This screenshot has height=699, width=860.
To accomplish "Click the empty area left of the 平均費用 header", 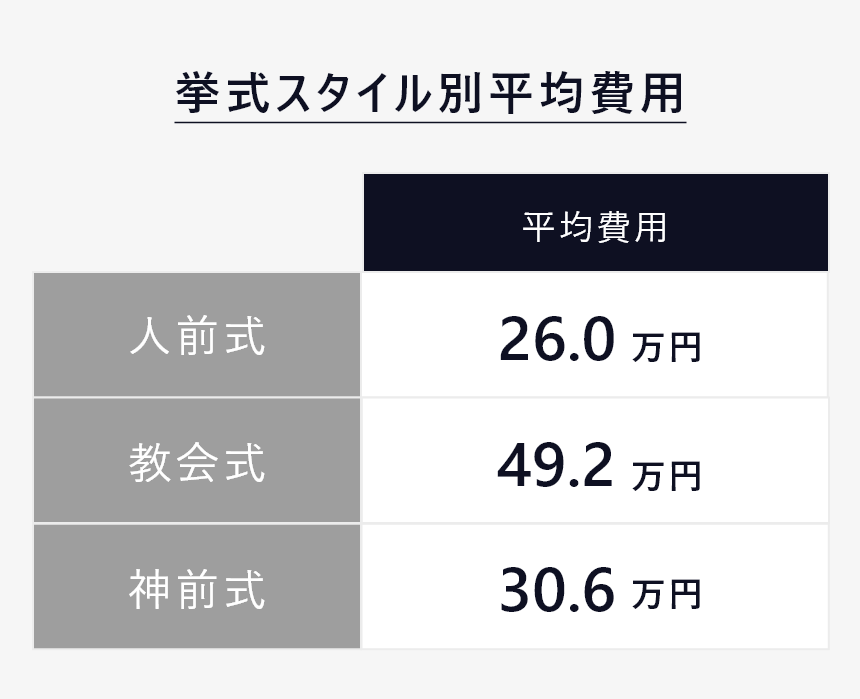I will (197, 223).
